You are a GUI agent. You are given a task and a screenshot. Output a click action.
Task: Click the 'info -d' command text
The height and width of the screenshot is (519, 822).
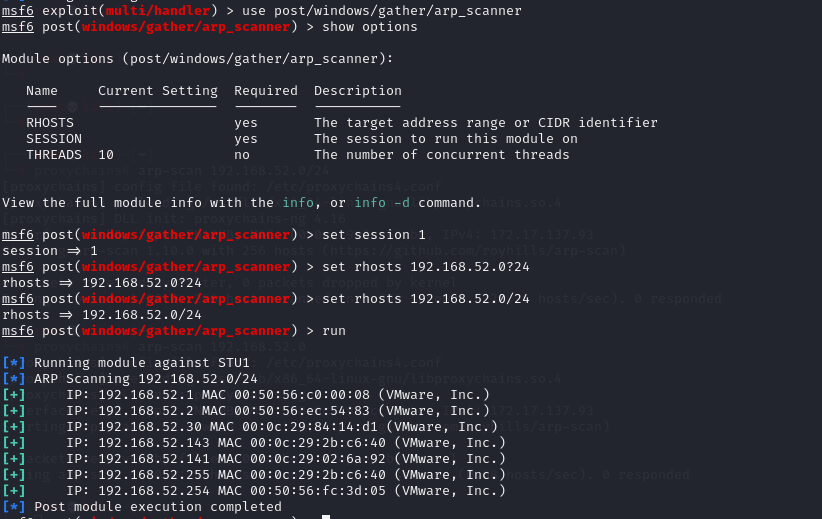[x=382, y=203]
